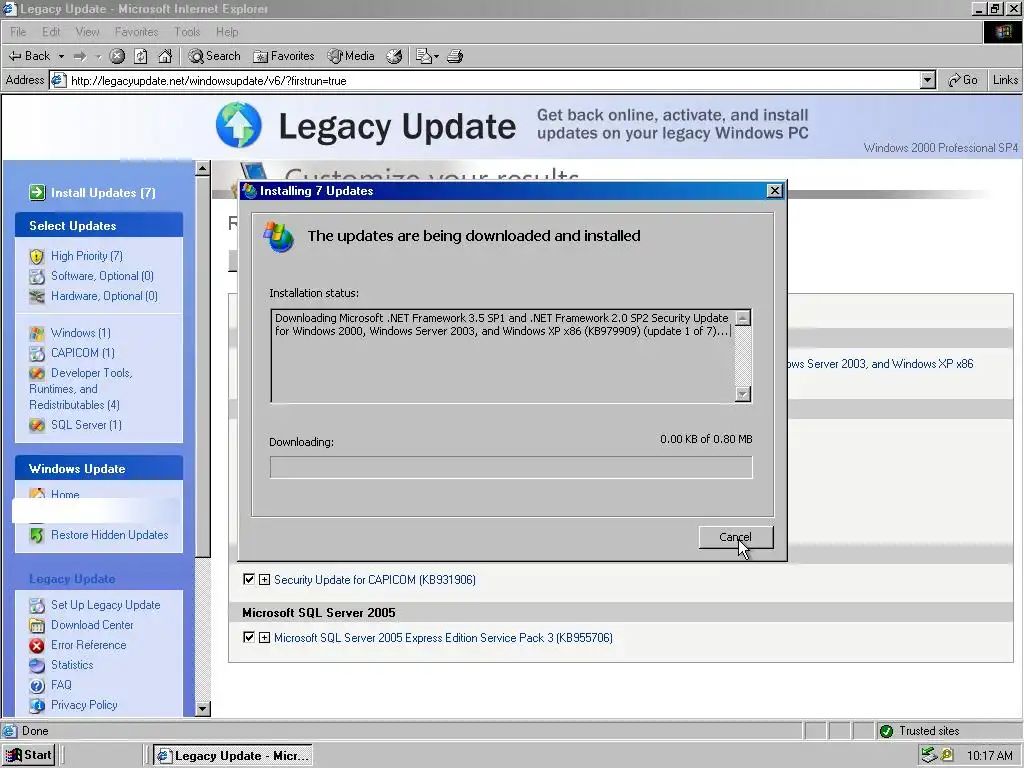Screen dimensions: 1024x768
Task: Uncheck SQL Server 2005 Express SP3 checkbox
Action: click(x=248, y=637)
